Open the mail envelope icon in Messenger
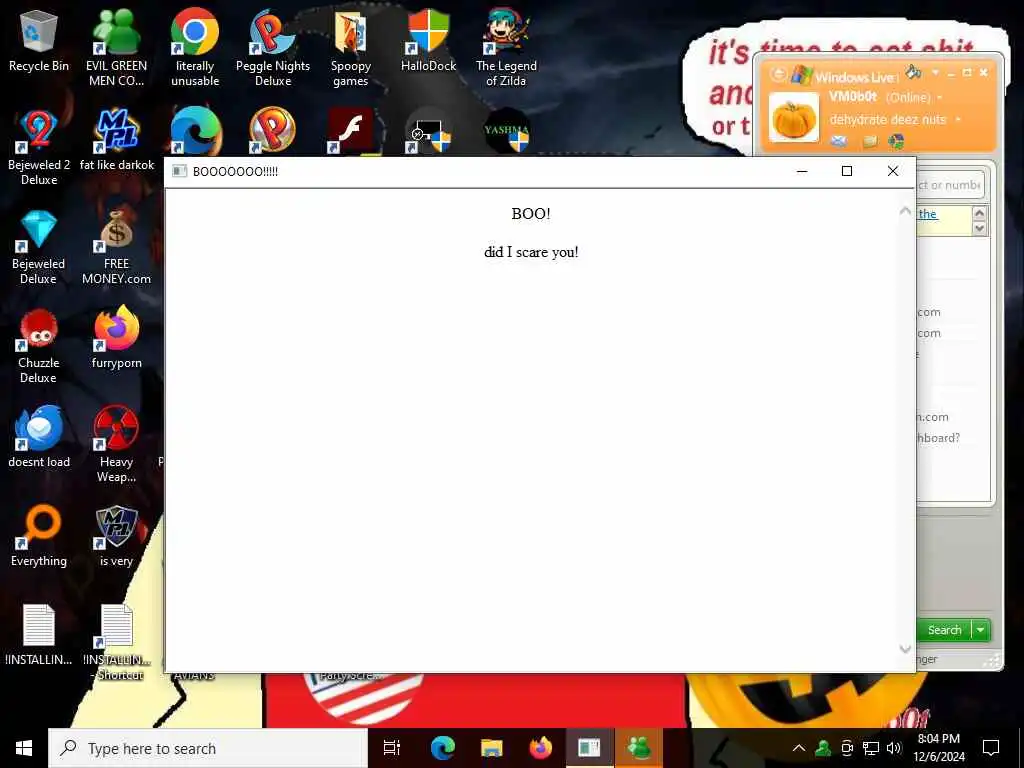The image size is (1024, 768). pos(839,140)
